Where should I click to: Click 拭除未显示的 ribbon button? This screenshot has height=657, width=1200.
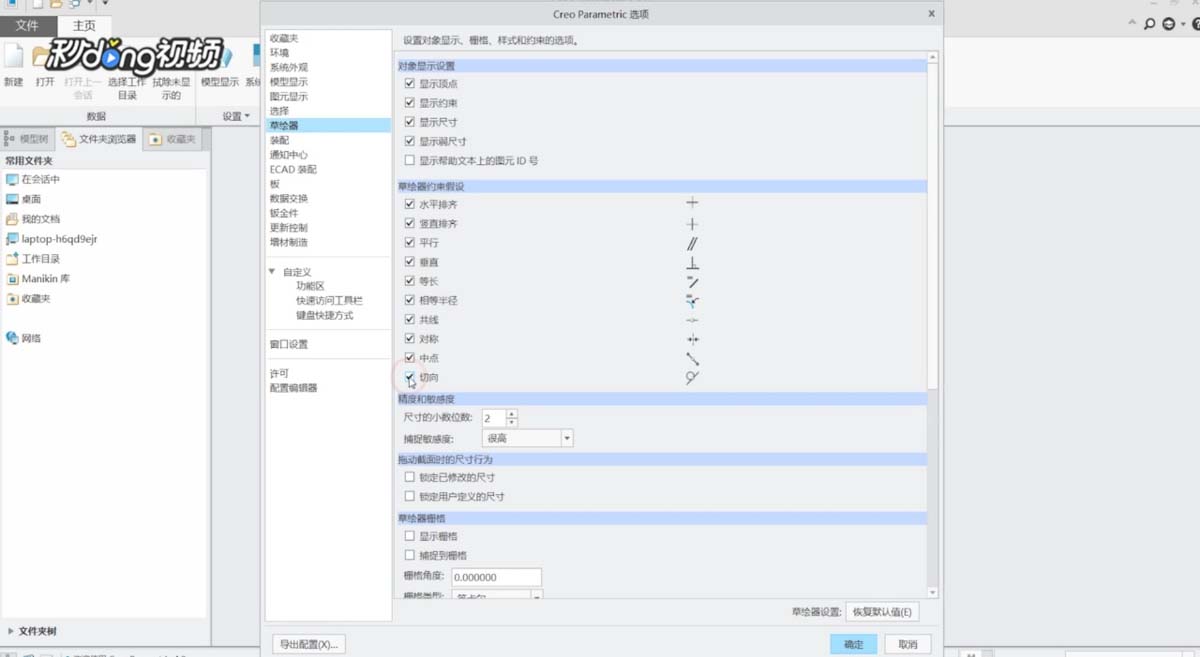[x=171, y=88]
